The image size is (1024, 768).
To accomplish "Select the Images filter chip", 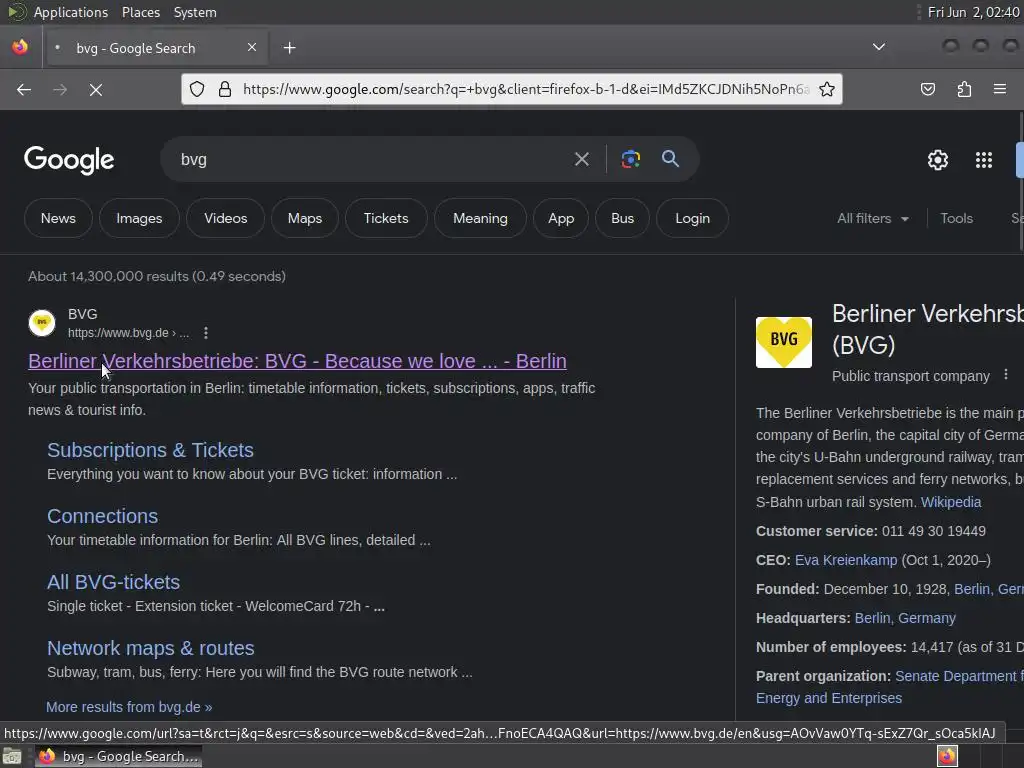I will [x=139, y=218].
